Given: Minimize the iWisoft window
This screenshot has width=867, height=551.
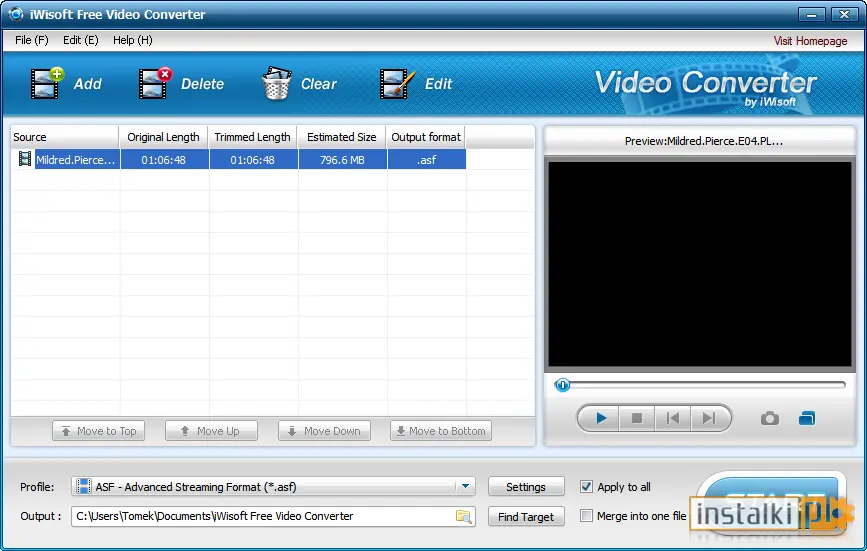Looking at the screenshot, I should click(812, 14).
